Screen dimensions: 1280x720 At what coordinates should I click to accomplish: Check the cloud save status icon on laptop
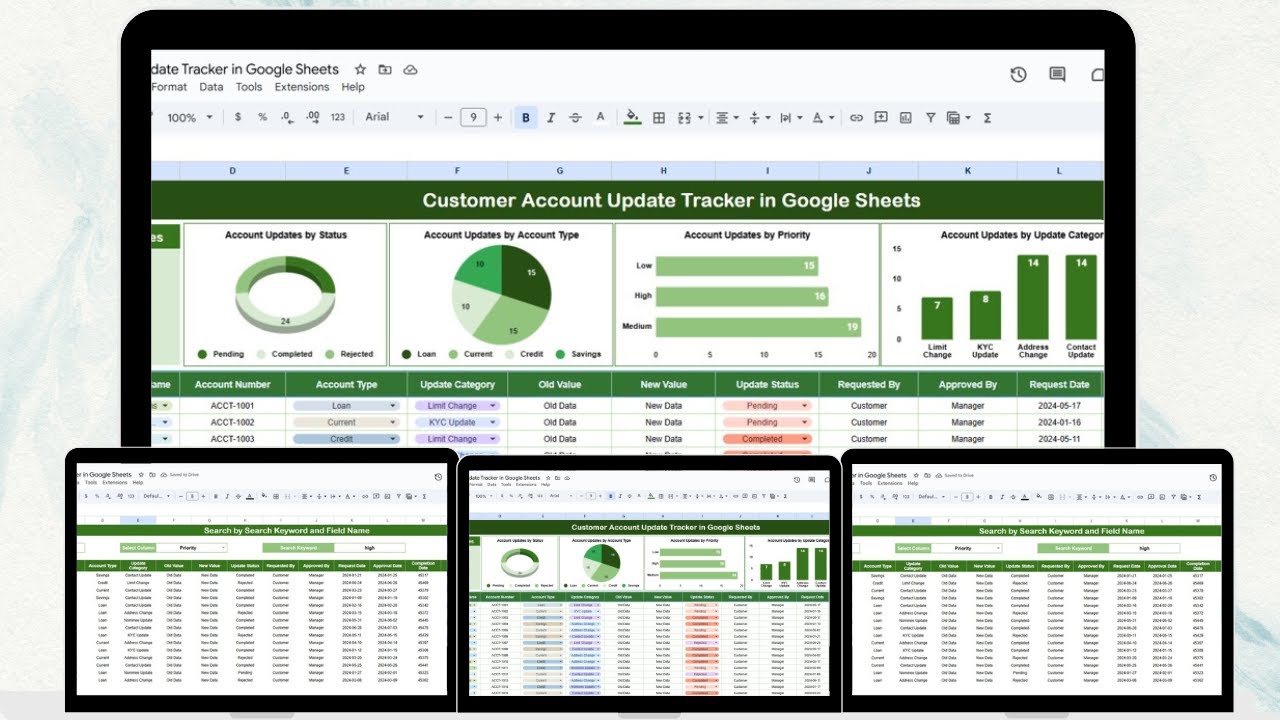pyautogui.click(x=410, y=69)
